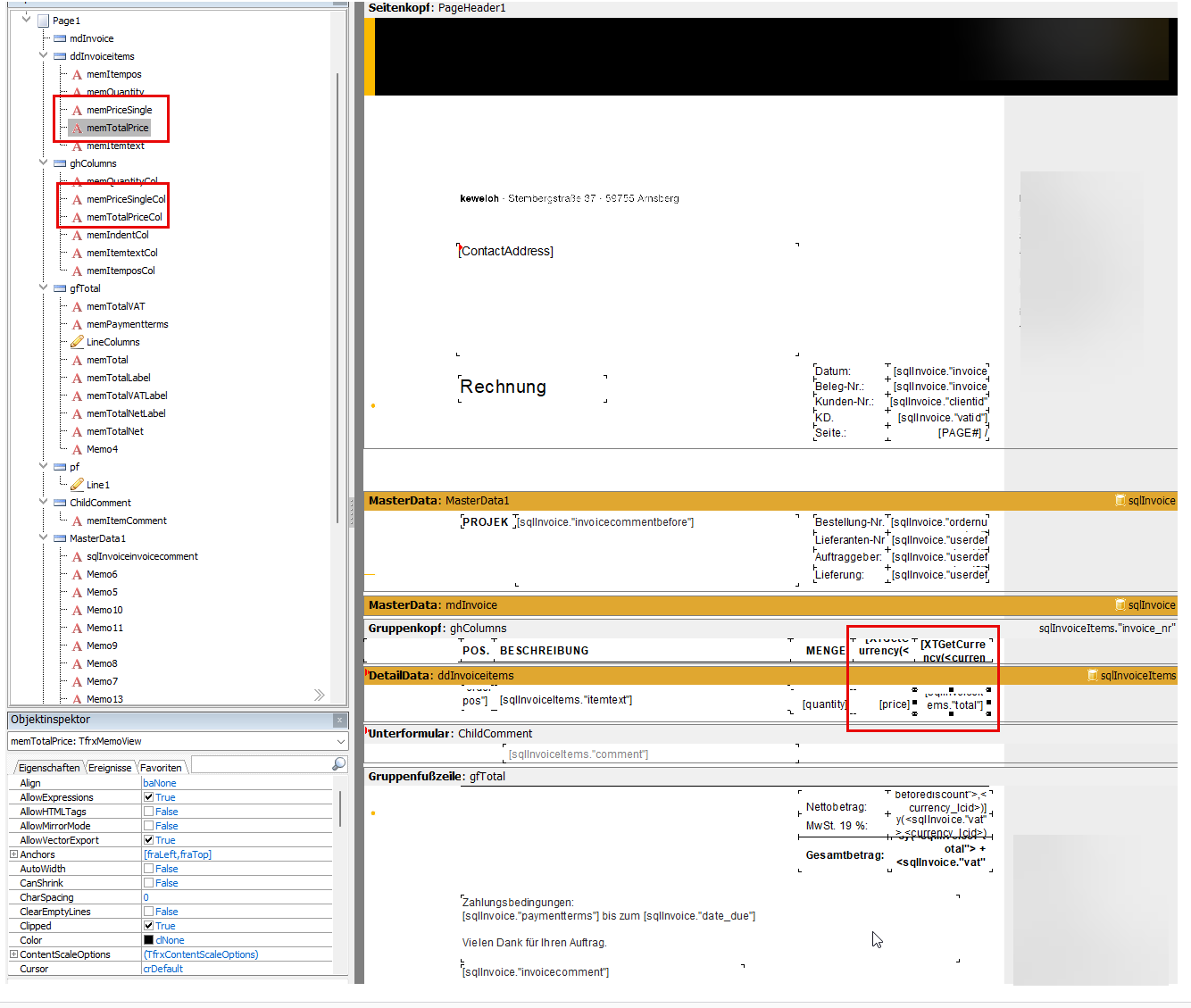Image resolution: width=1191 pixels, height=1008 pixels.
Task: Collapse the MasterData1 tree node
Action: coord(43,537)
